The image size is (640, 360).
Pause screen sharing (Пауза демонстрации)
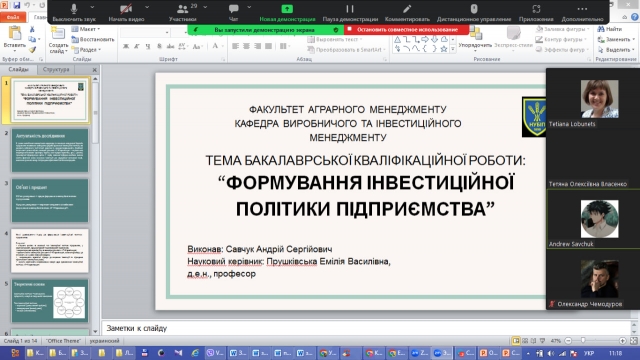350,12
